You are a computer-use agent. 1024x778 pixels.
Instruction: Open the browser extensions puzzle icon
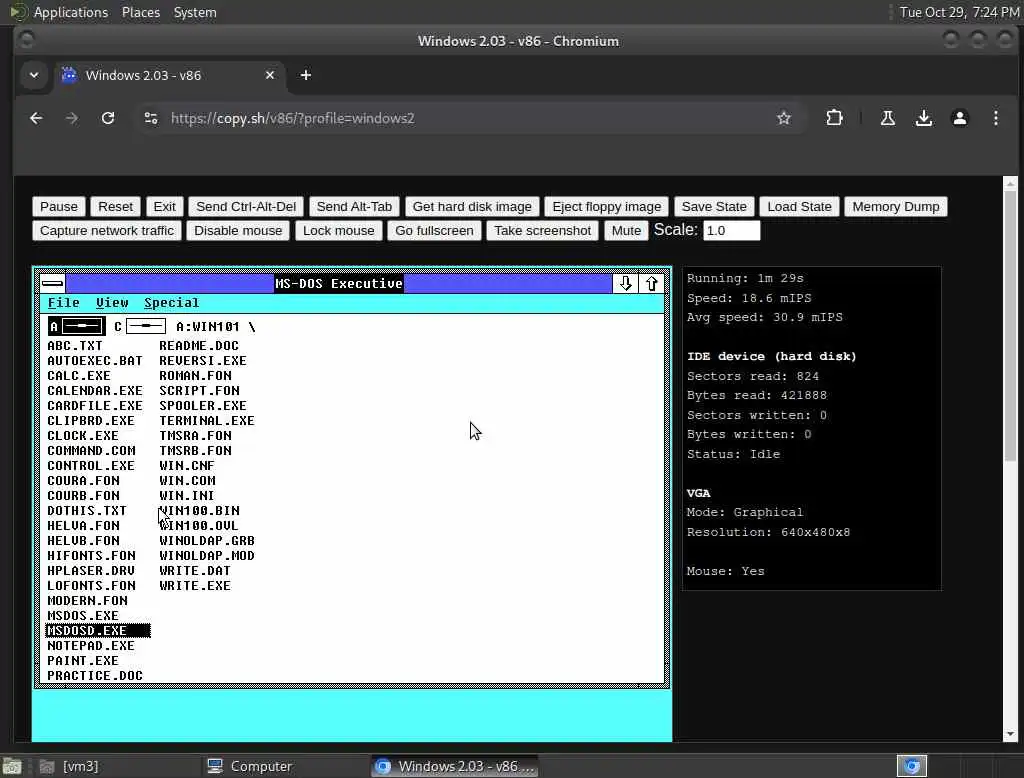coord(834,118)
